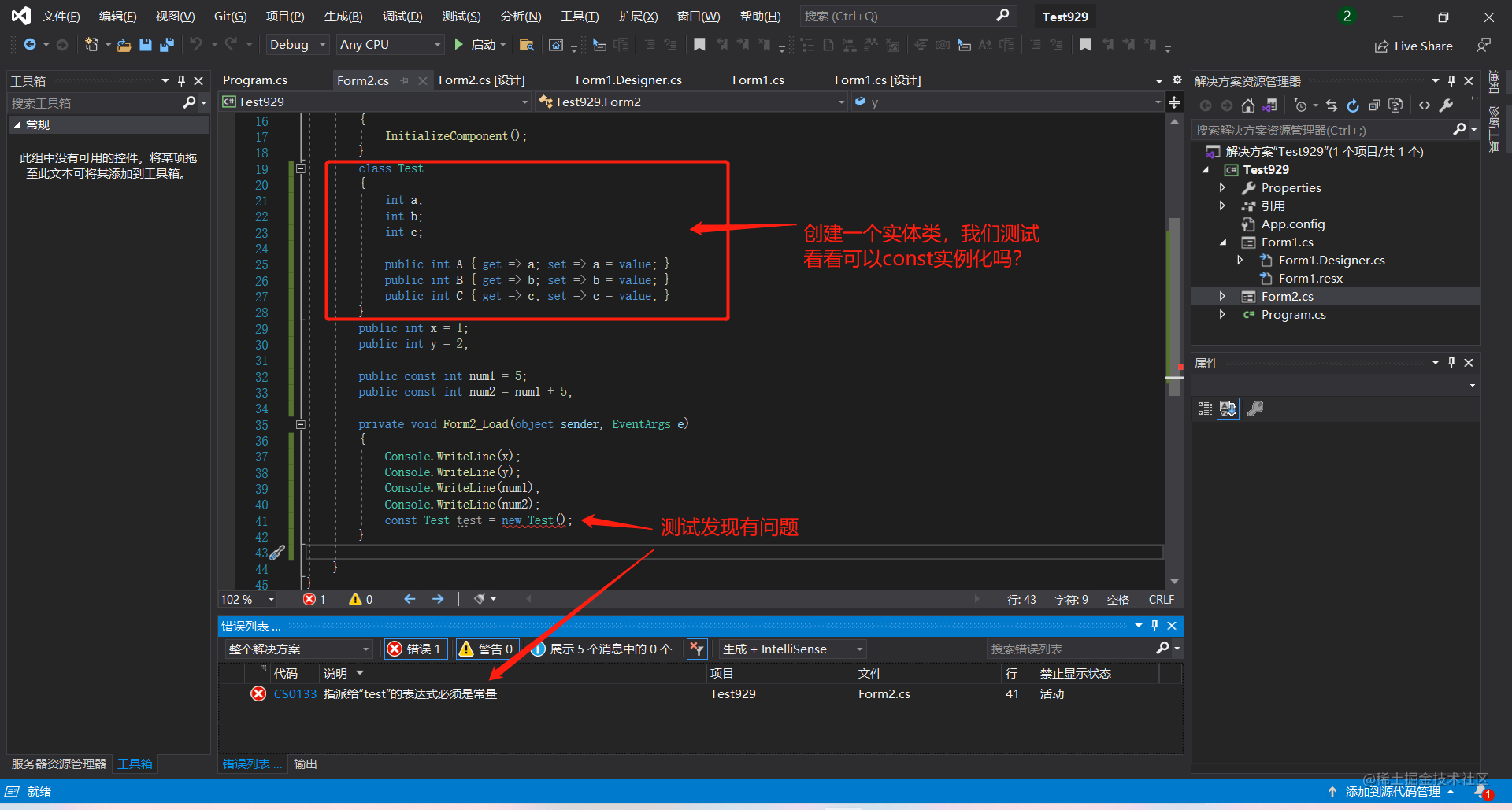Open the Debug configuration dropdown
The image size is (1512, 810).
point(298,45)
